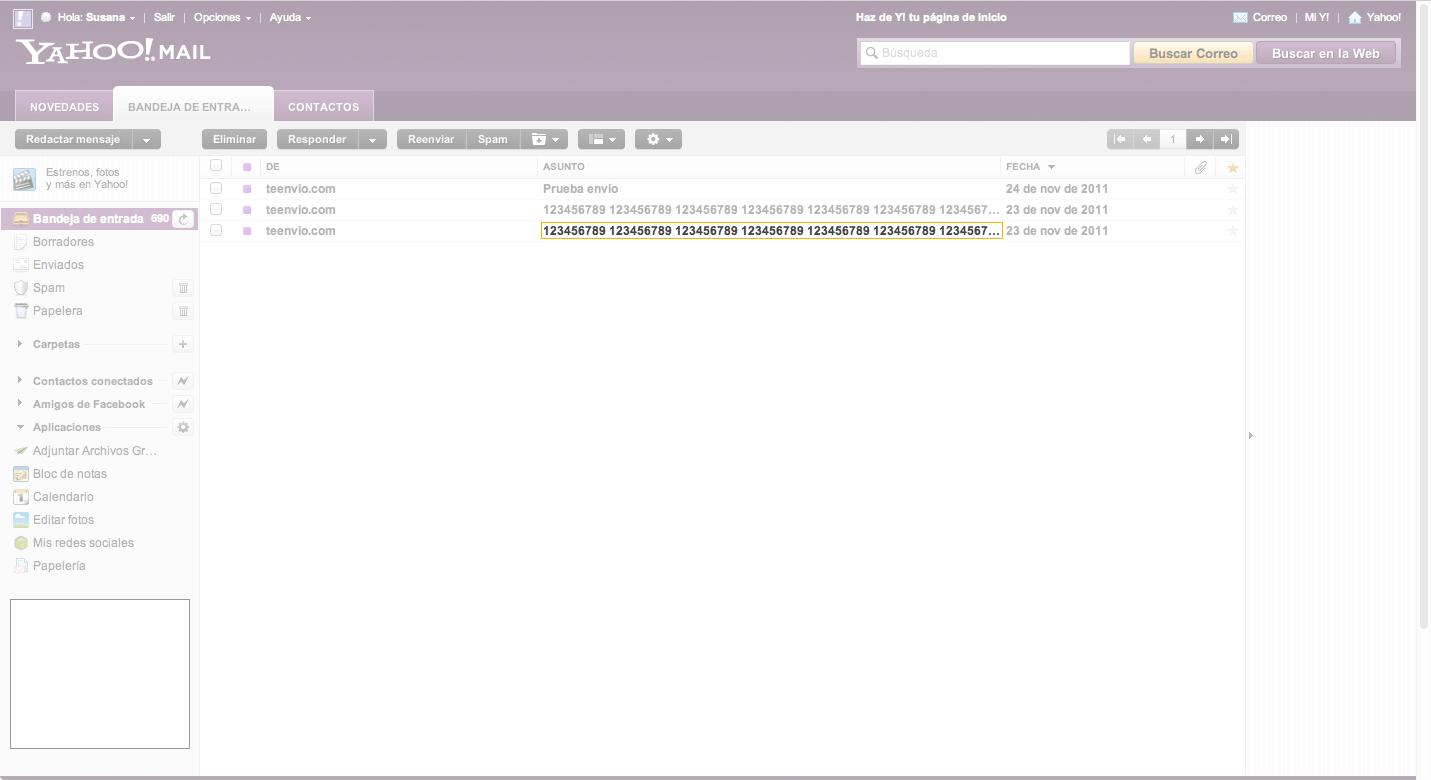The image size is (1431, 780).
Task: Star the last teenvio.com message
Action: click(1233, 231)
